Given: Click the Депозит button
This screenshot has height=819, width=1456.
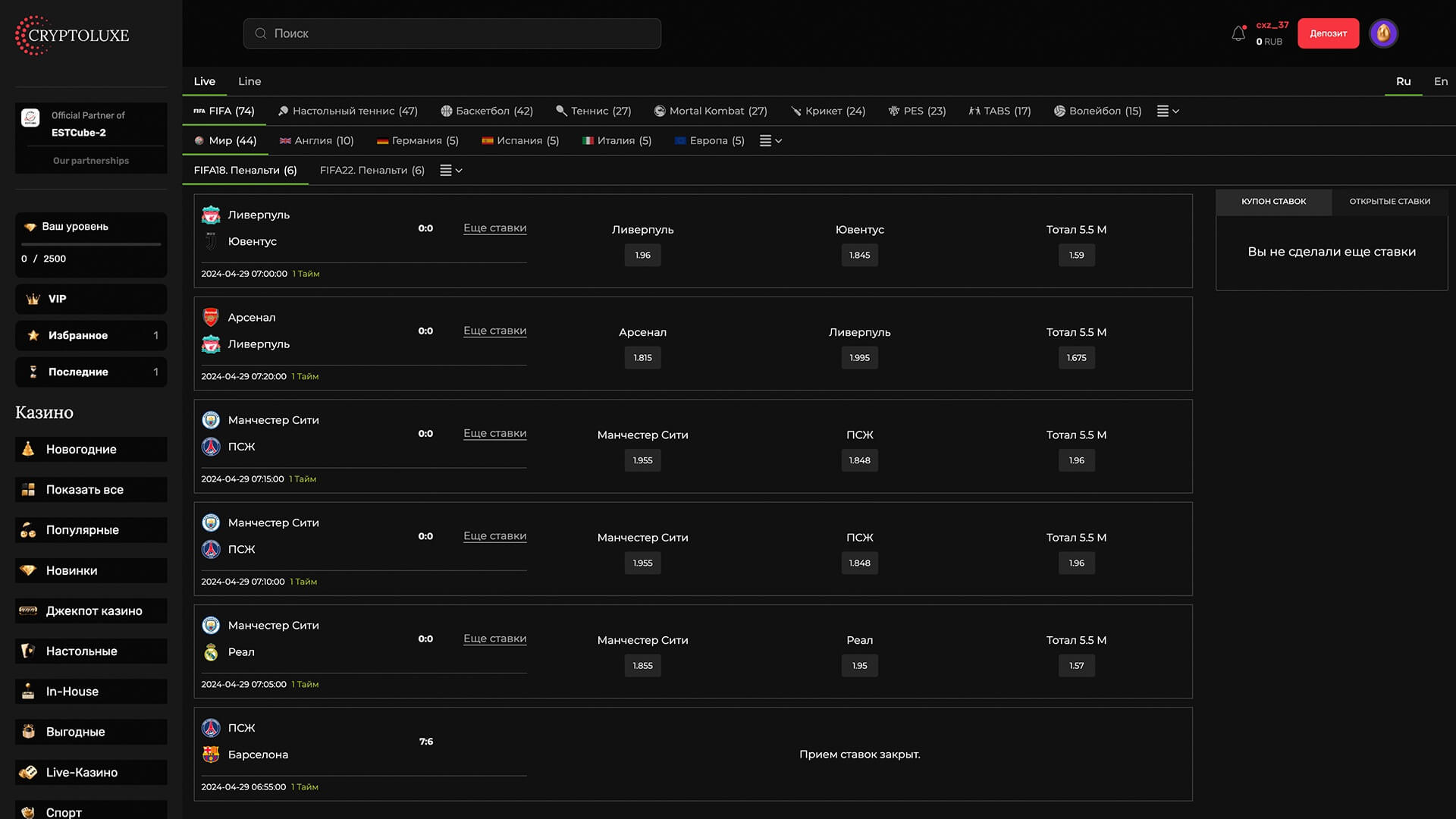Looking at the screenshot, I should point(1329,33).
